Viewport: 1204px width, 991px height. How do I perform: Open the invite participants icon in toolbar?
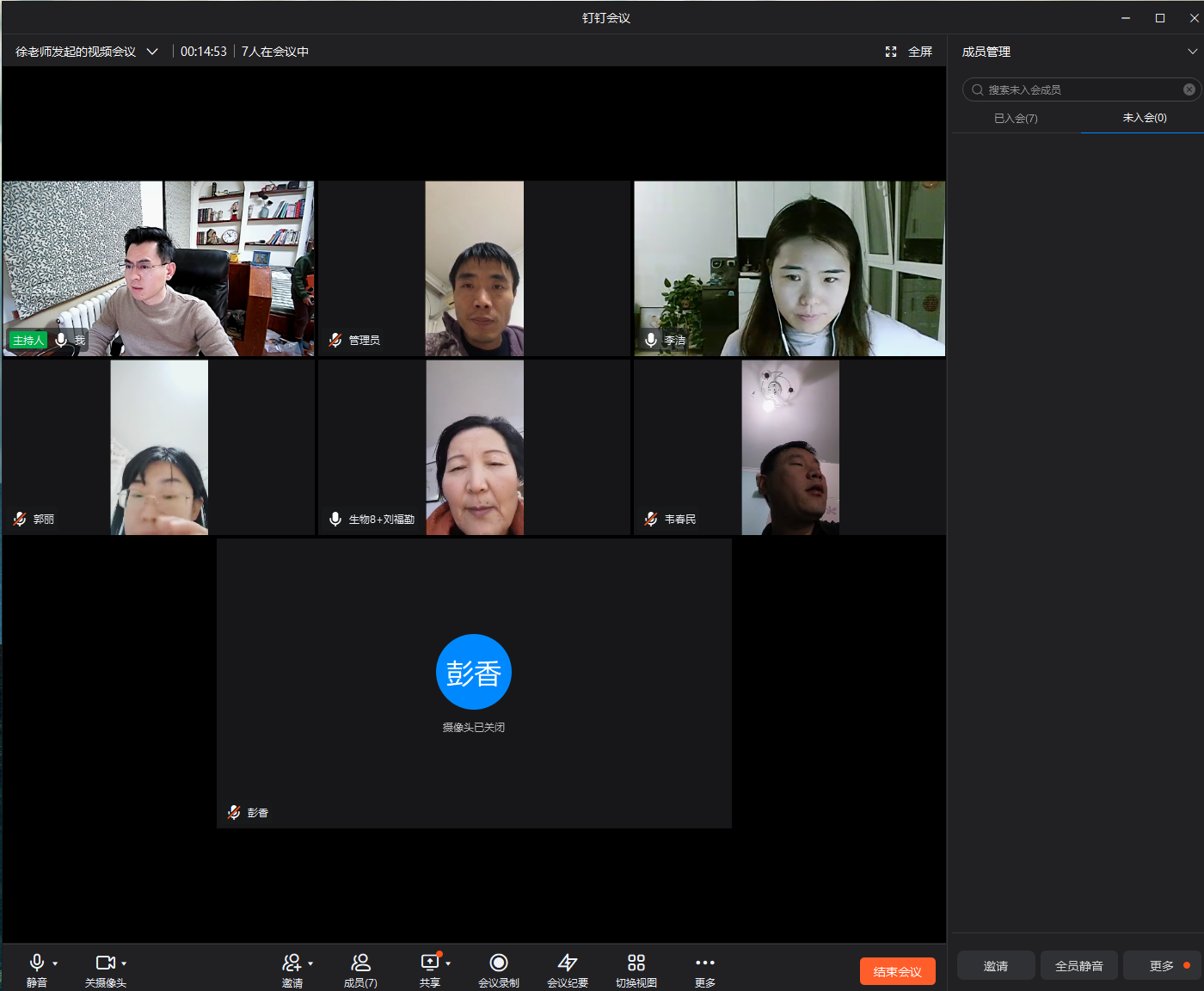point(292,963)
